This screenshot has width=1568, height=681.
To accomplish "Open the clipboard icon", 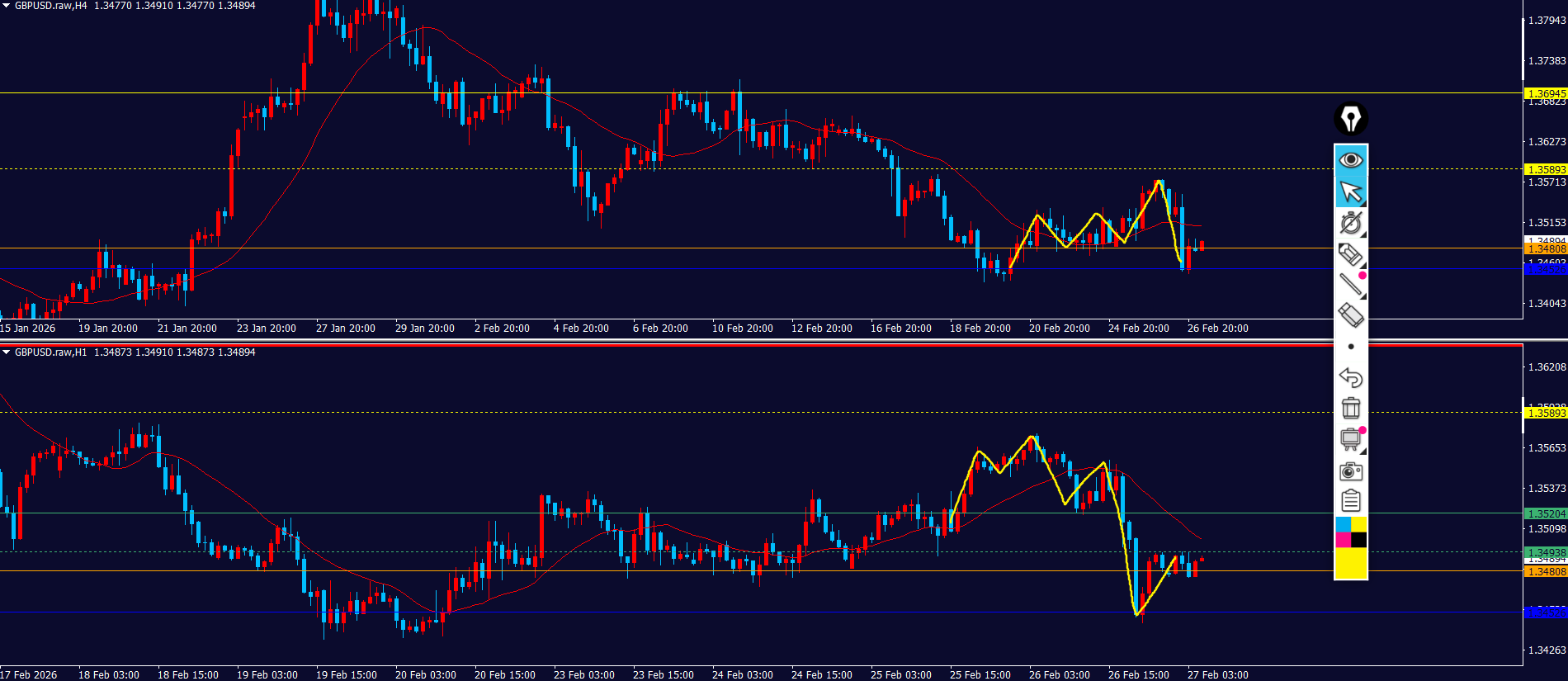I will tap(1350, 501).
